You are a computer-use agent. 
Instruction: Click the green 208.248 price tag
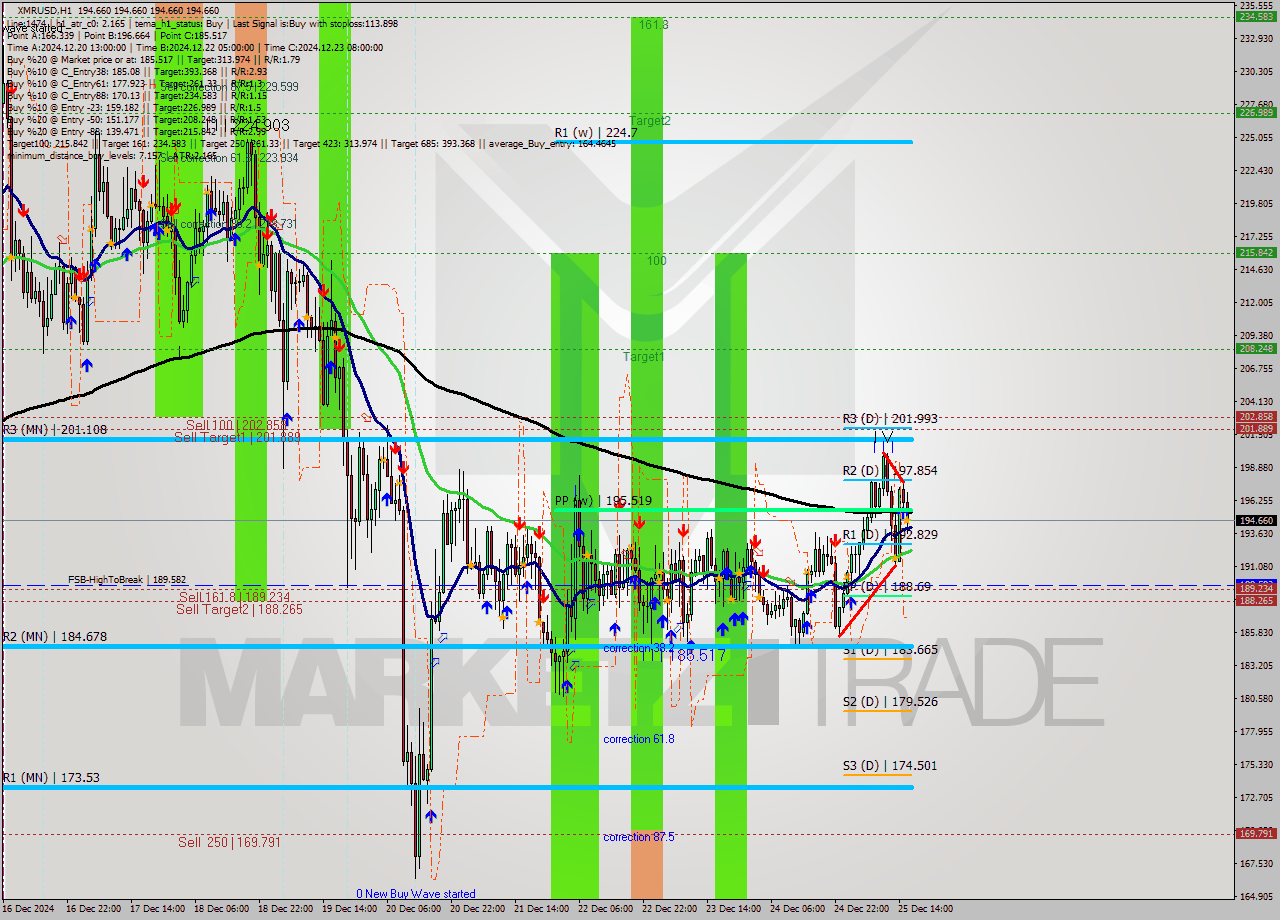coord(1257,348)
